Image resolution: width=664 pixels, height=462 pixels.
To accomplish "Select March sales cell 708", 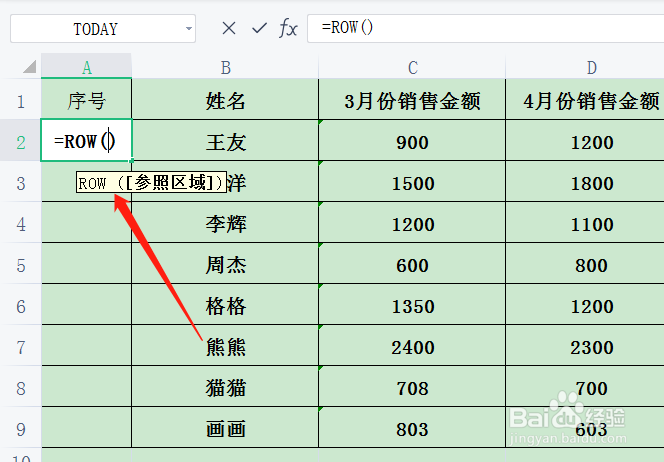I will (412, 388).
